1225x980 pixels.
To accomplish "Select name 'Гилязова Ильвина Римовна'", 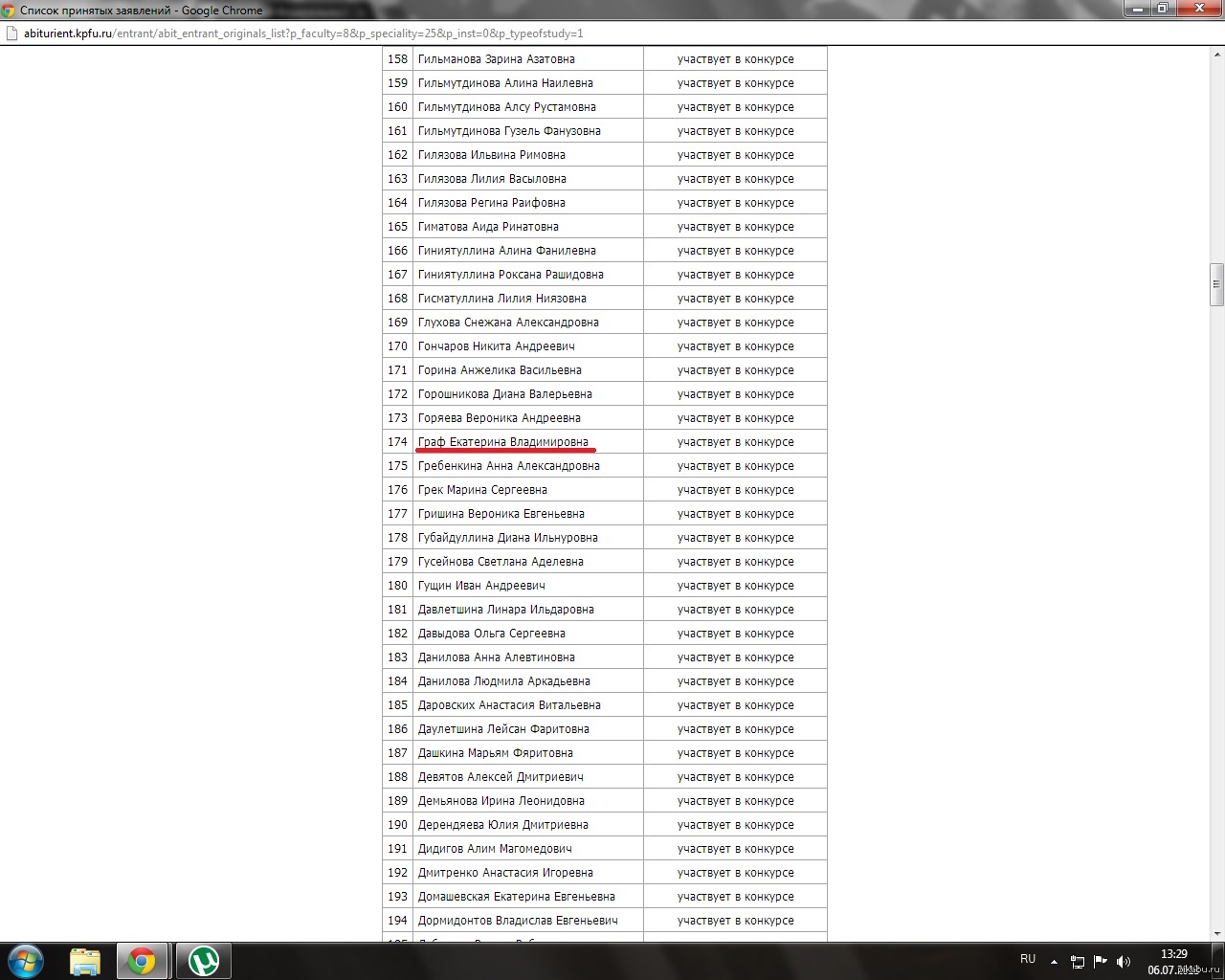I will 492,155.
